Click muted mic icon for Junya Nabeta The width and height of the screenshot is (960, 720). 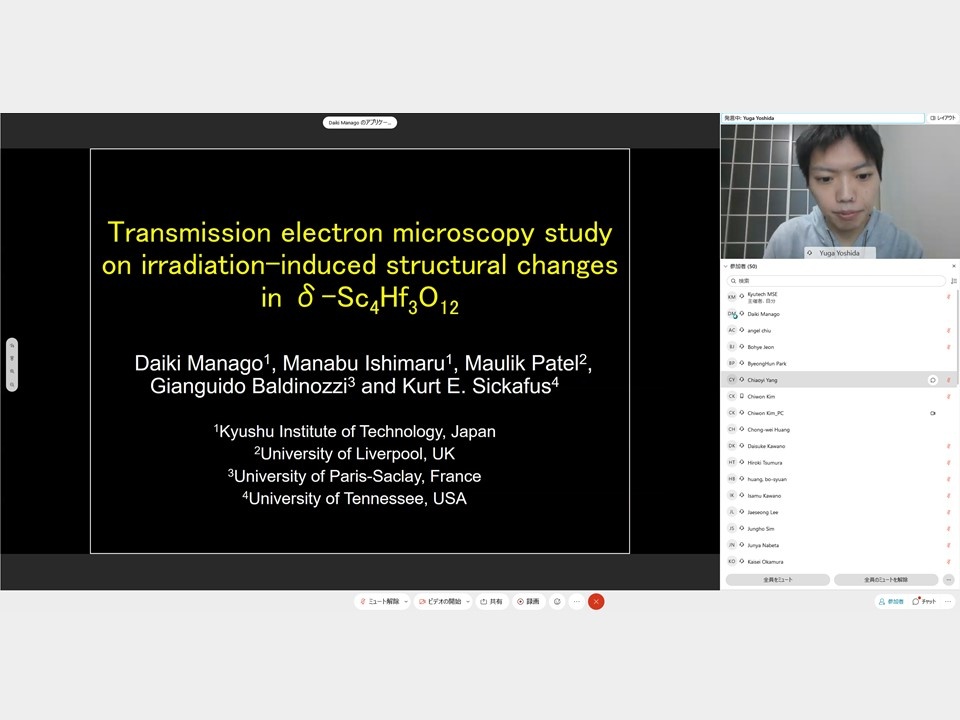pos(948,545)
